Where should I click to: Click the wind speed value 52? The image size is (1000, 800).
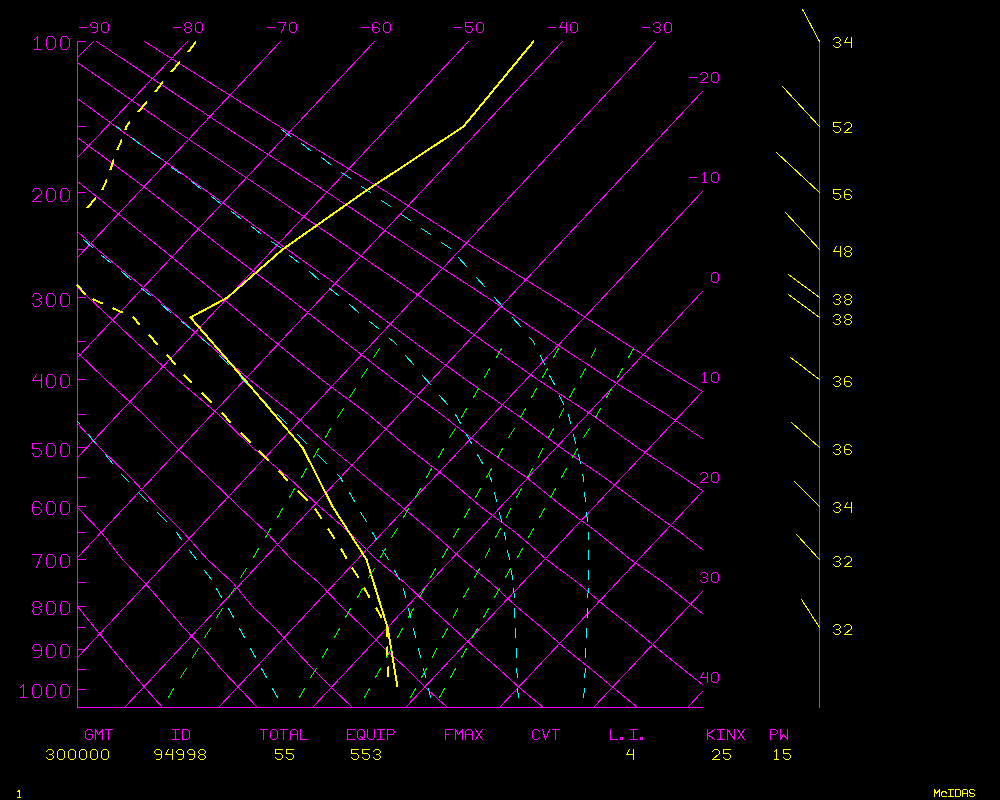(x=842, y=128)
